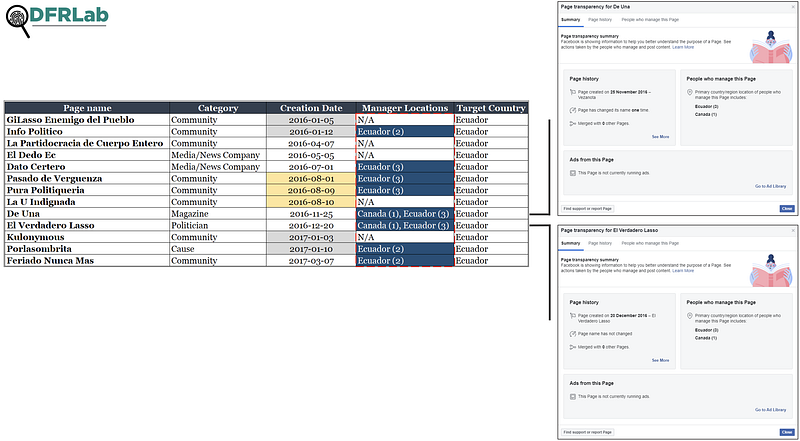Click the Creation Date column header
This screenshot has height=441, width=800.
311,108
